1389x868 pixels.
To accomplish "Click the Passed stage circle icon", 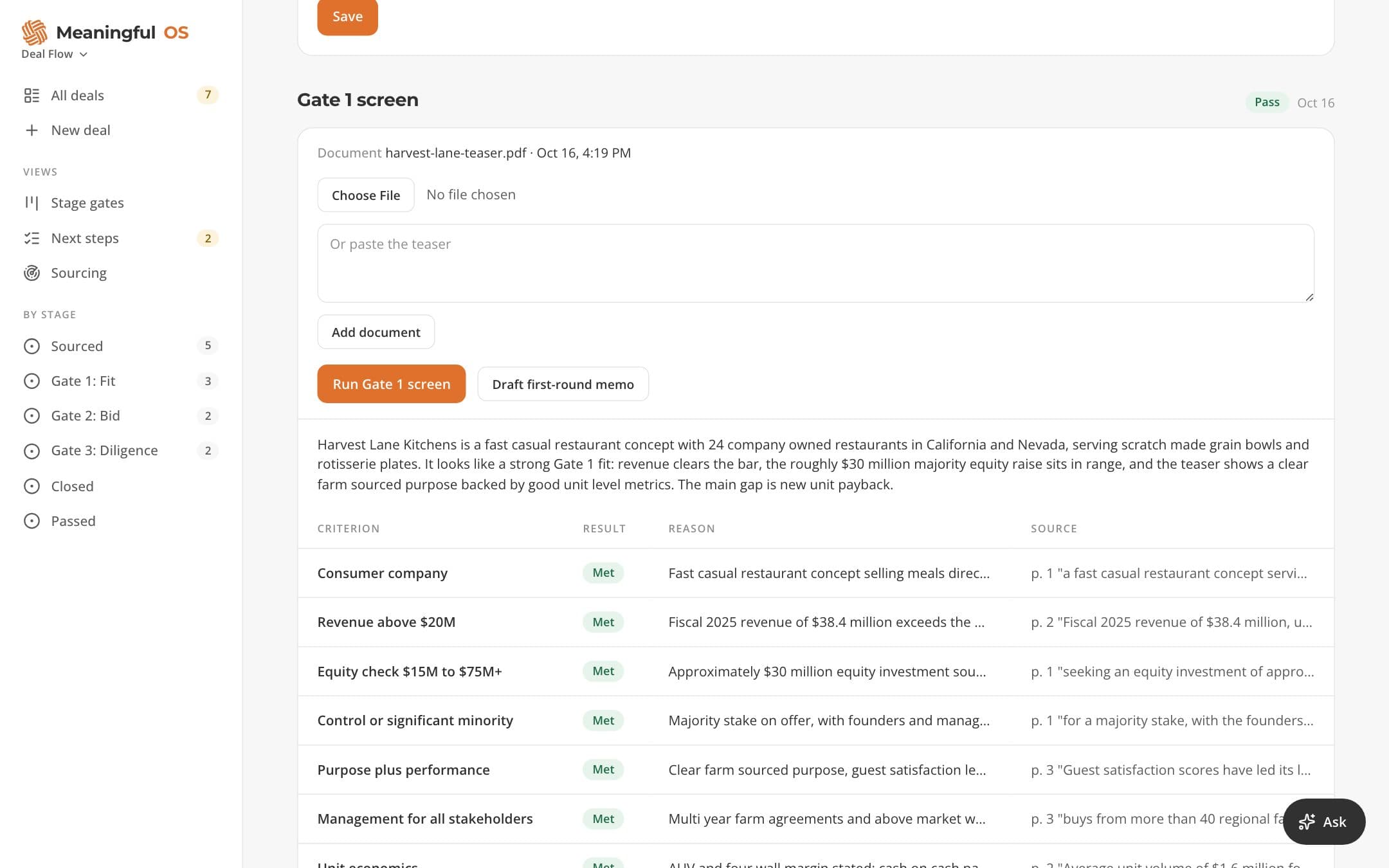I will coord(32,521).
